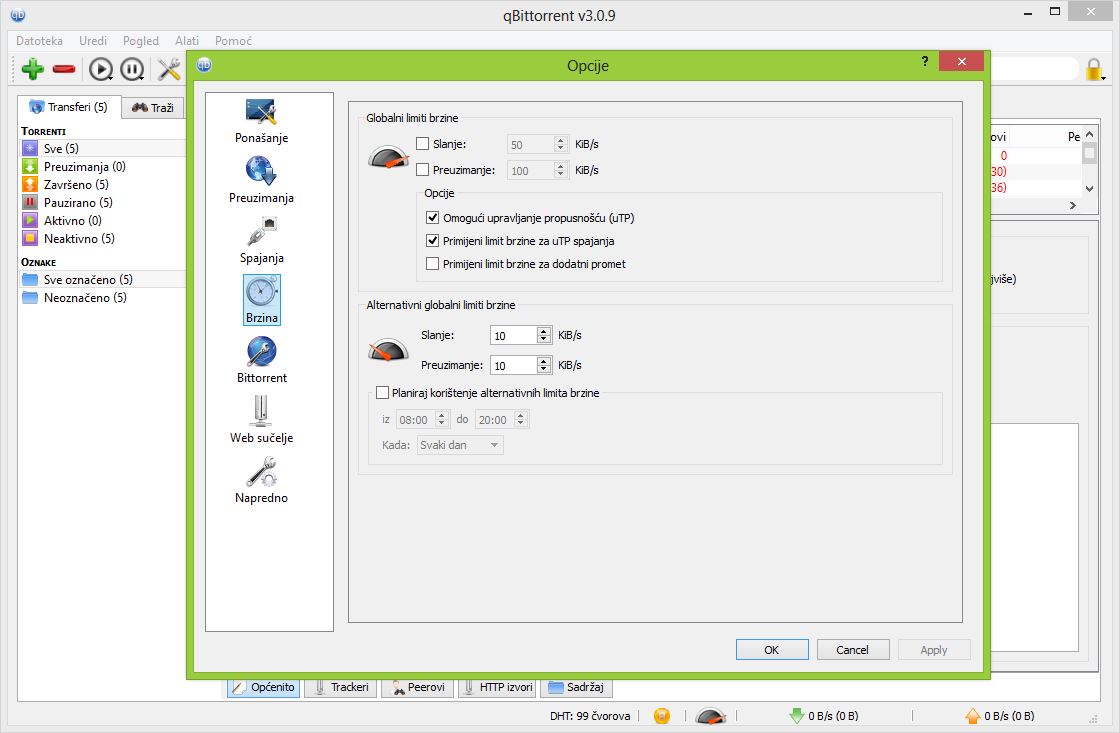1120x733 pixels.
Task: Click the 20:00 end time spinner
Action: [x=502, y=419]
